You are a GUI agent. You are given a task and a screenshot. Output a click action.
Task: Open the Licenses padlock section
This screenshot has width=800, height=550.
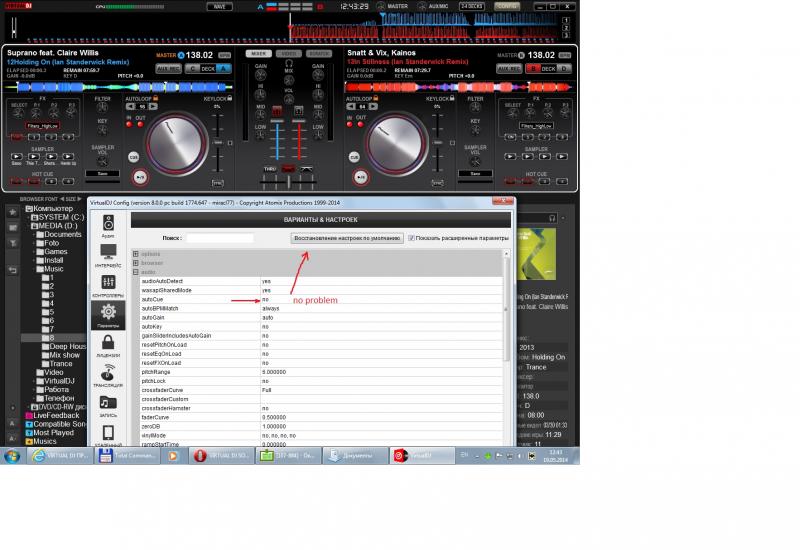coord(108,346)
